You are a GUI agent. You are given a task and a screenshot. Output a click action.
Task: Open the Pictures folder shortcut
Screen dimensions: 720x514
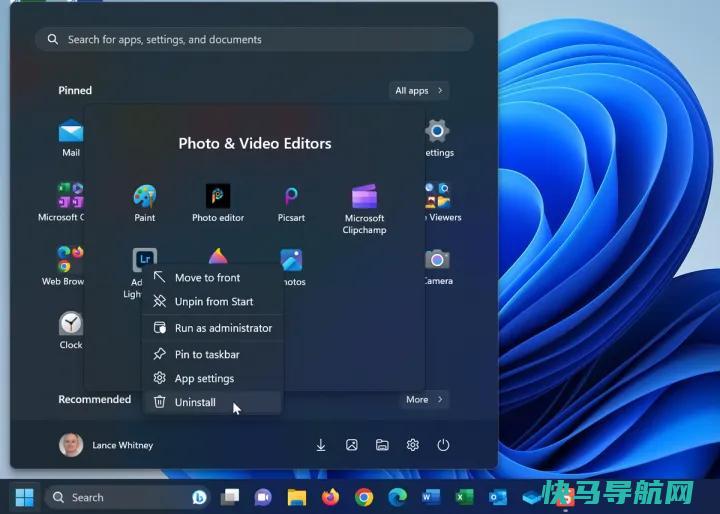[352, 445]
